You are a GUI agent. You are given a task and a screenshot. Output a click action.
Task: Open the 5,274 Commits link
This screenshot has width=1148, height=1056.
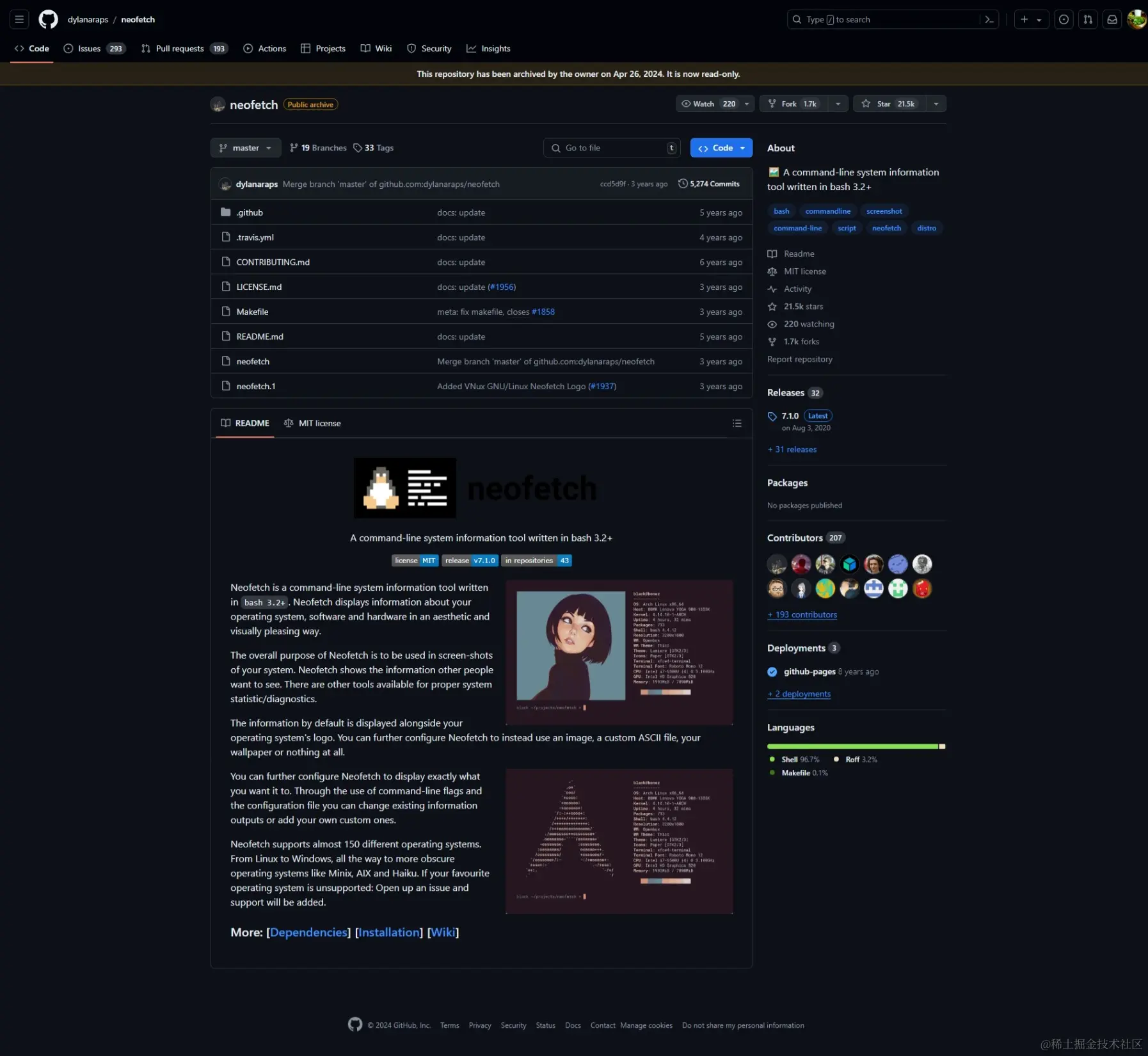pos(709,184)
